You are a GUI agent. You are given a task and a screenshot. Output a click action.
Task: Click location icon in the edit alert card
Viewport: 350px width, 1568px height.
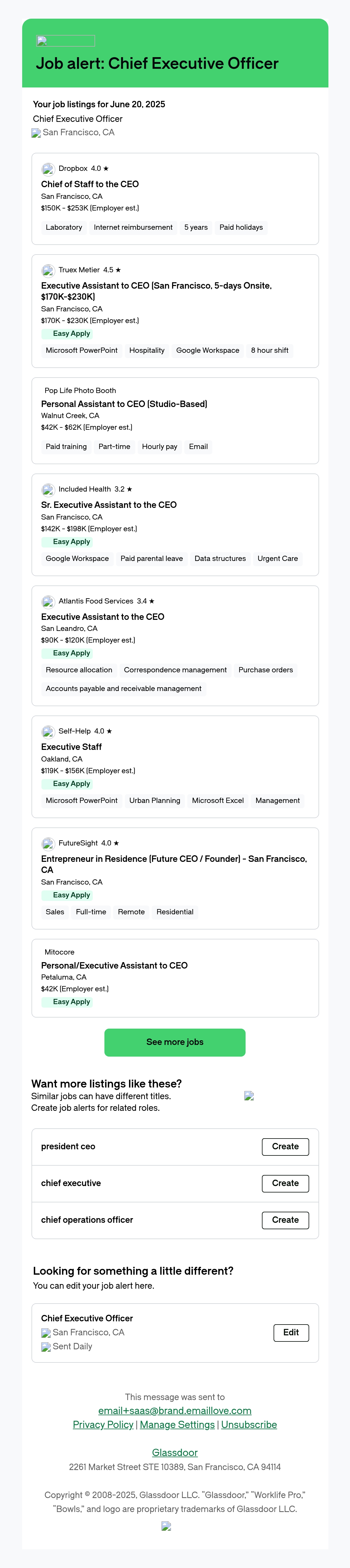(x=46, y=1333)
